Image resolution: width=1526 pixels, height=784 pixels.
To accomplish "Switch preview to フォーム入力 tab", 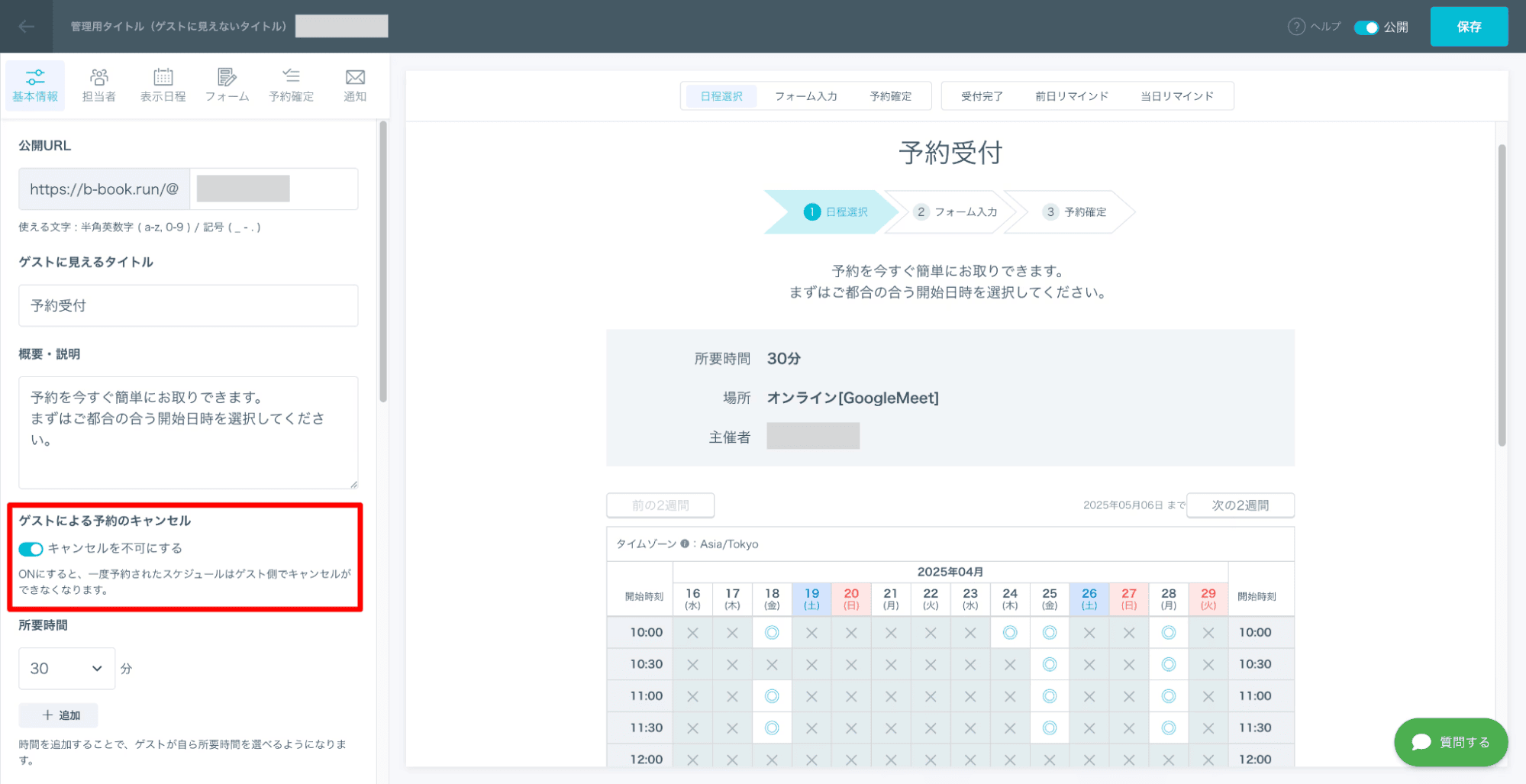I will [806, 96].
